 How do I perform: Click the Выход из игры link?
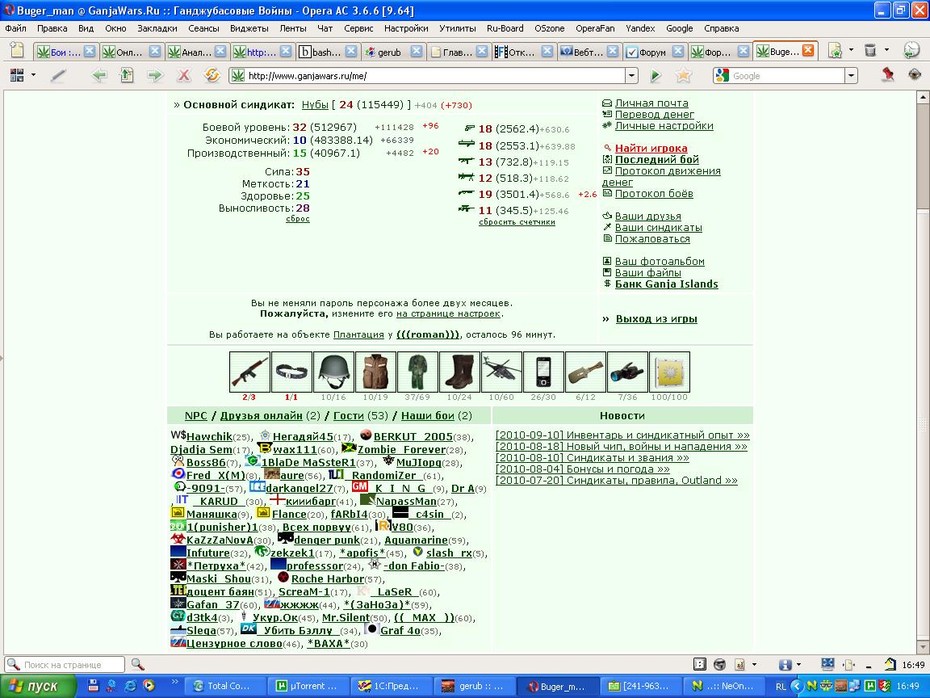click(x=656, y=318)
